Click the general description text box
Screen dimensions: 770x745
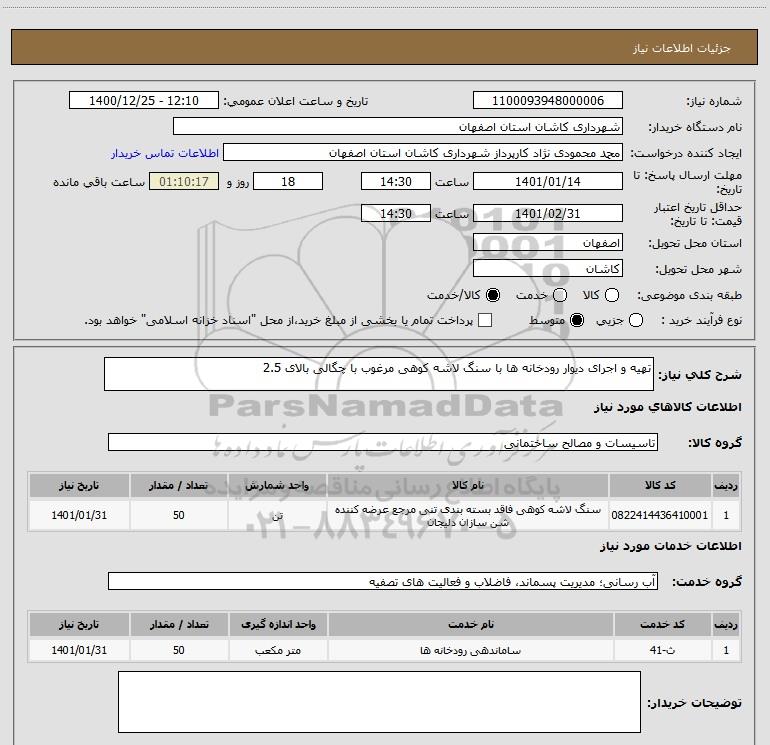coord(379,374)
